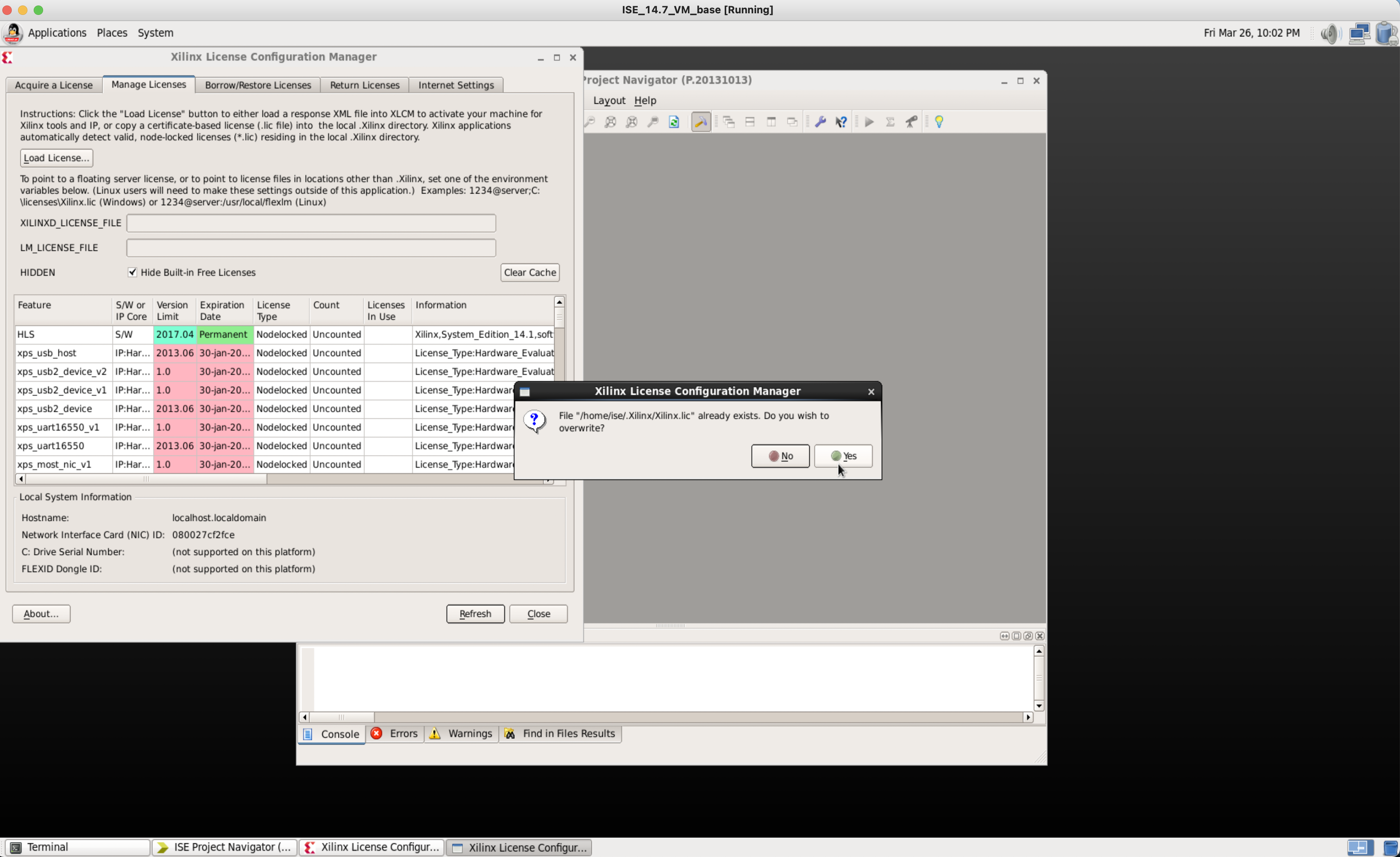Click the LM_LICENSE_FILE input field
1400x857 pixels.
point(311,248)
